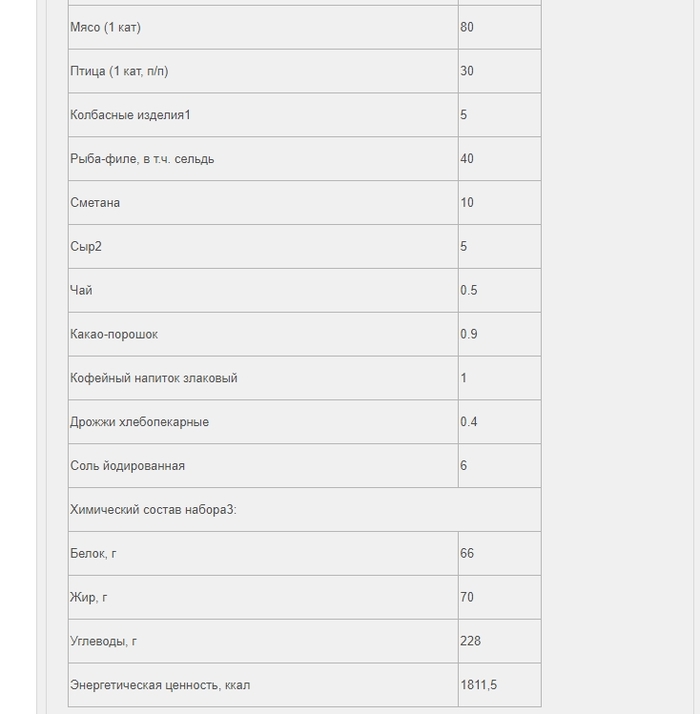The width and height of the screenshot is (700, 714).
Task: Click the value 80 in the Мясо row
Action: [467, 27]
